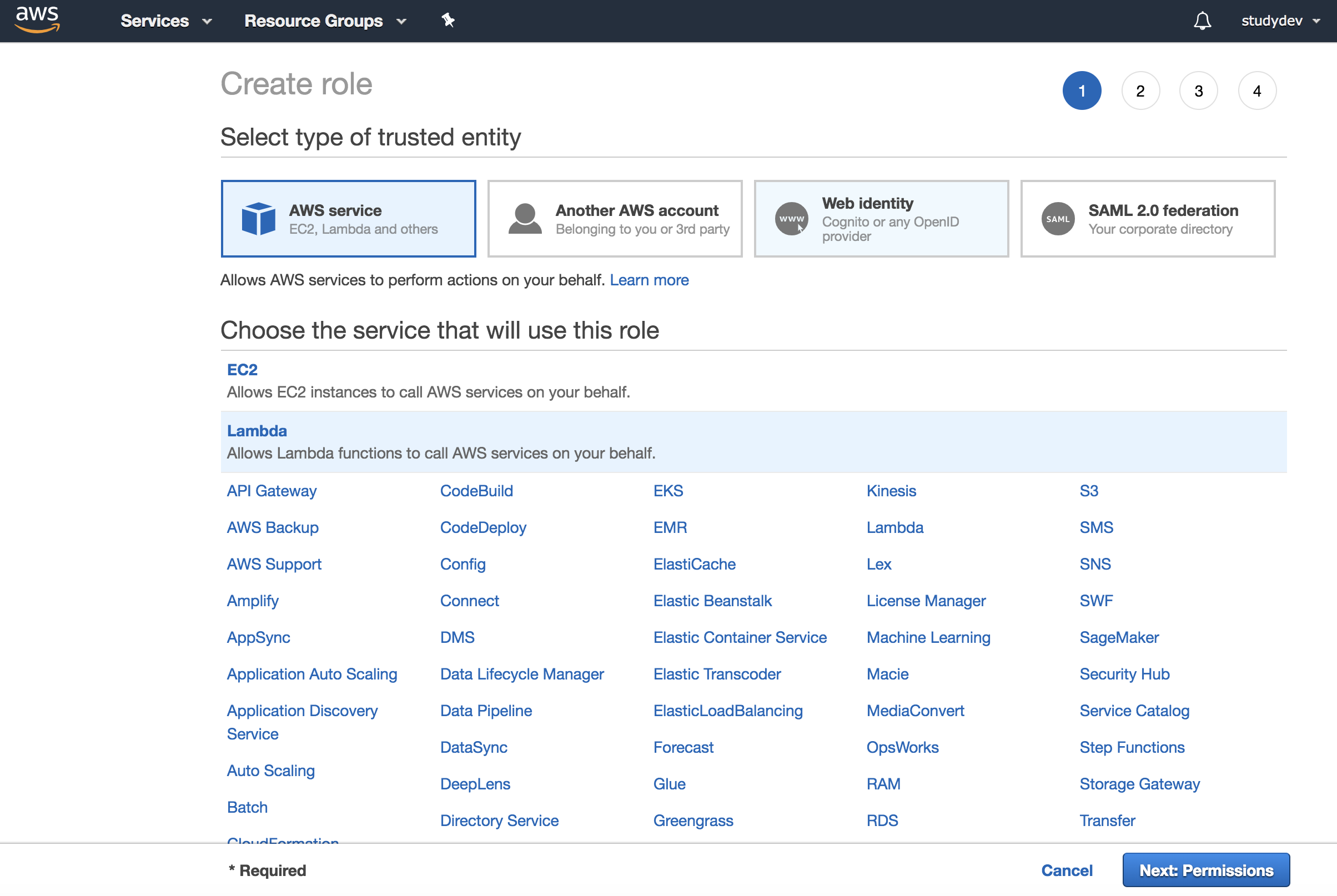Select DeepLens service

[x=475, y=783]
